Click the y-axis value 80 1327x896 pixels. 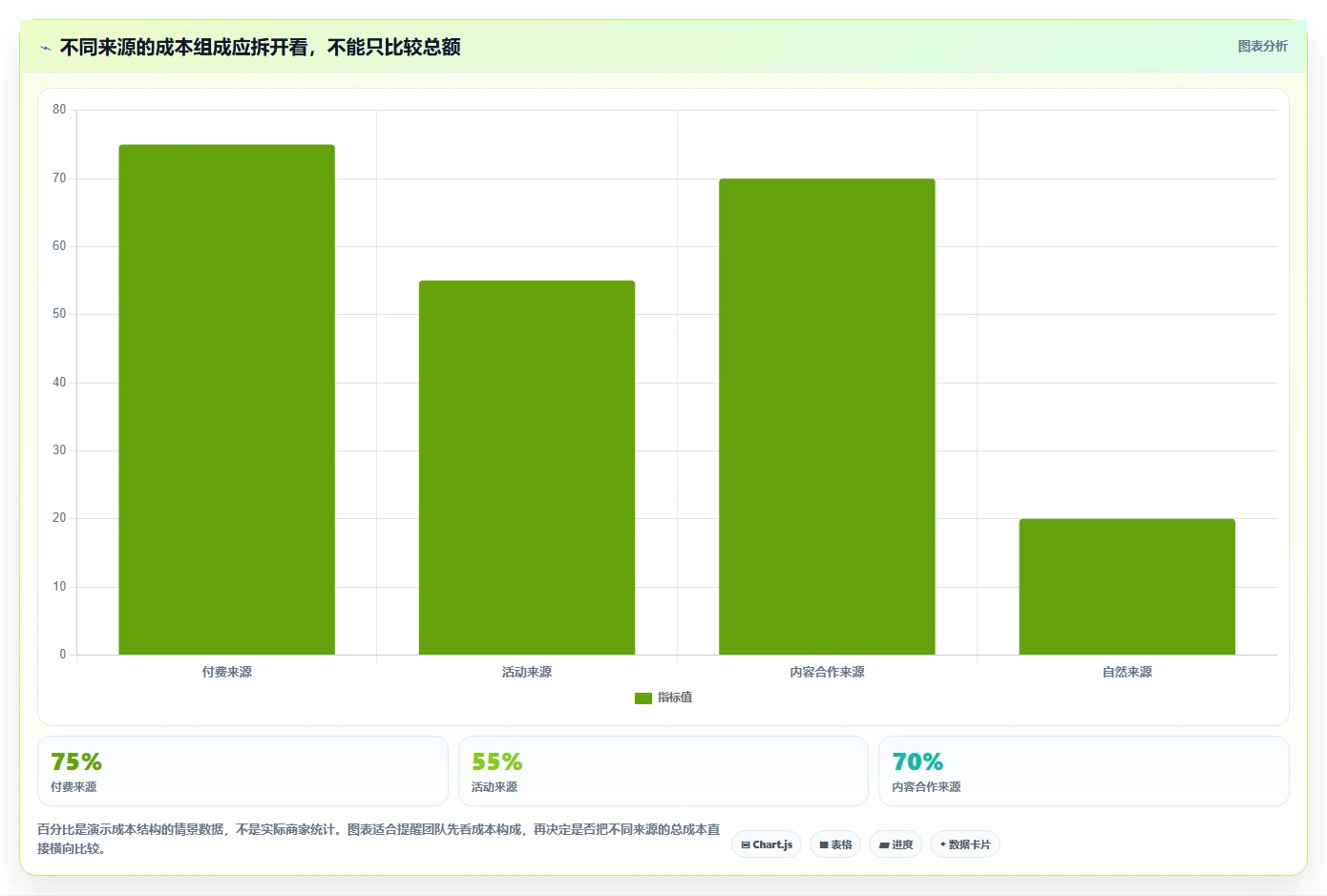[59, 110]
